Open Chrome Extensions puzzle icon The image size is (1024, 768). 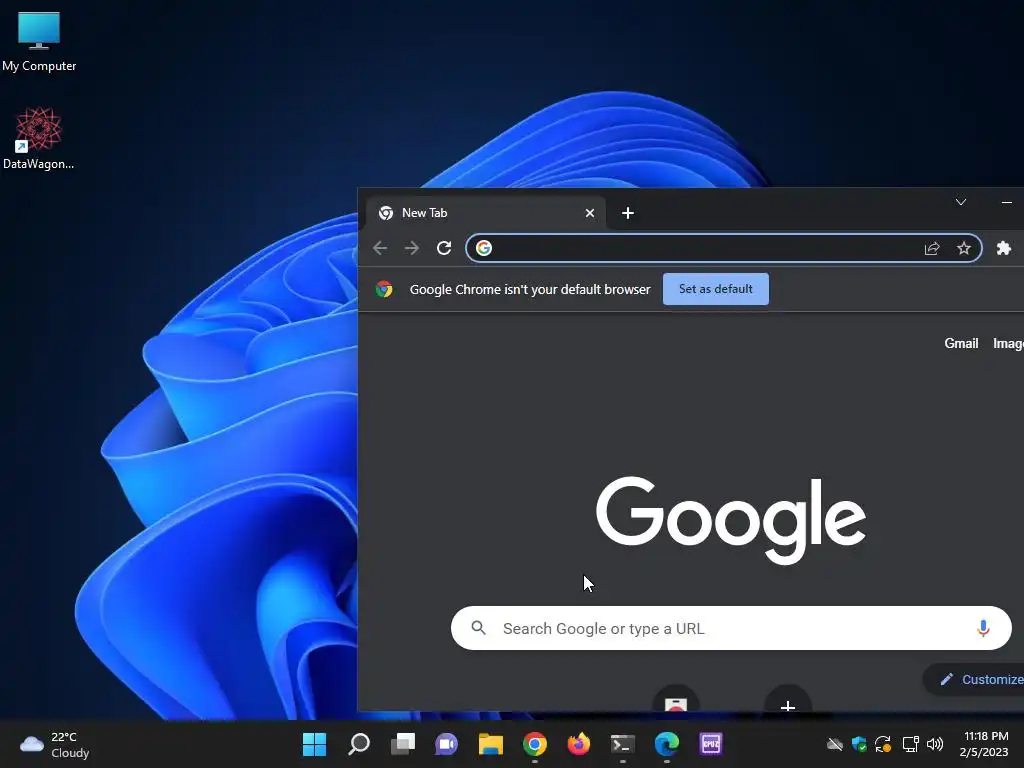tap(1004, 248)
